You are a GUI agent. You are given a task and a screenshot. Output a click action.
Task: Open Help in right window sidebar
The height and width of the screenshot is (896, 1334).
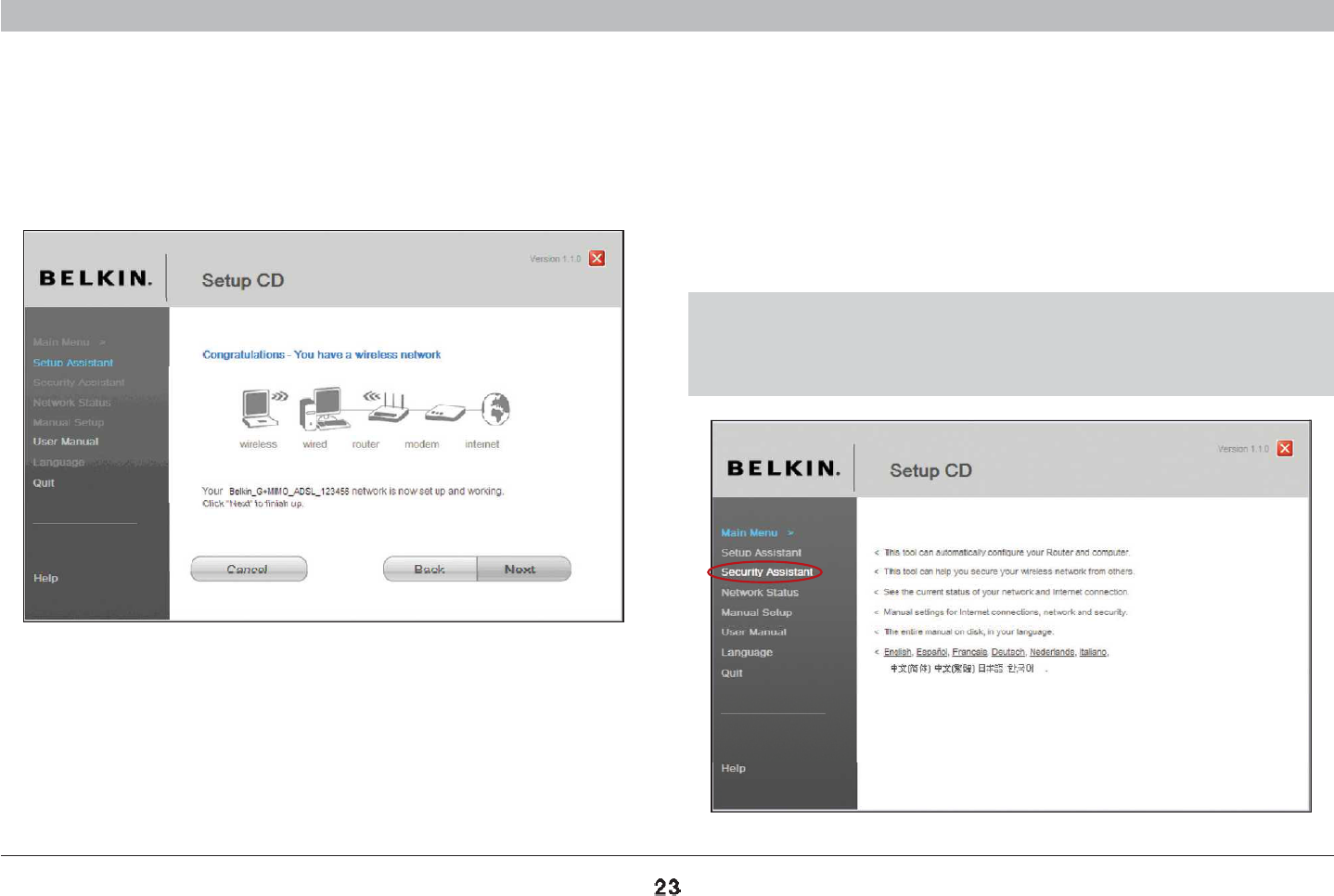[x=733, y=768]
